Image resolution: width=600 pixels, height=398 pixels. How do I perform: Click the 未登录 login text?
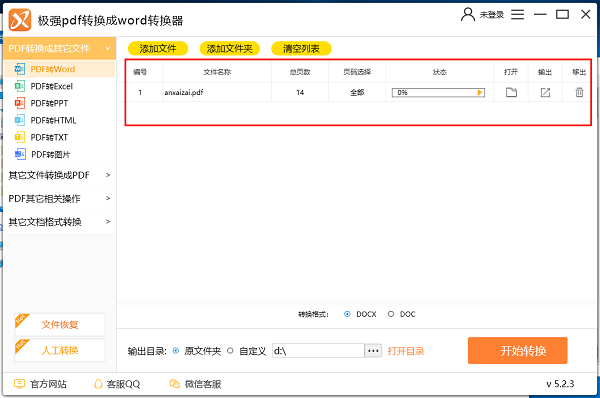point(492,15)
